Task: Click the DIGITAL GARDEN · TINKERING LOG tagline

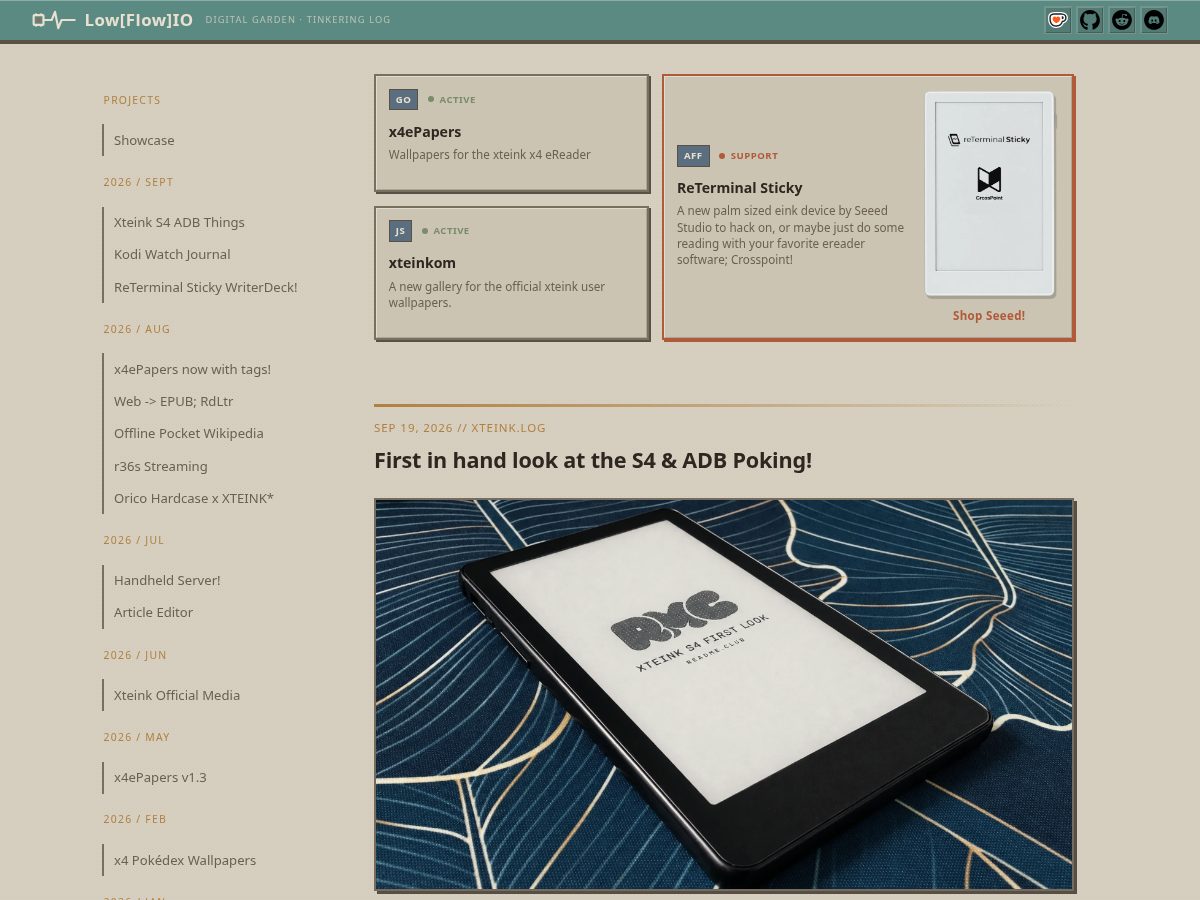Action: point(298,20)
